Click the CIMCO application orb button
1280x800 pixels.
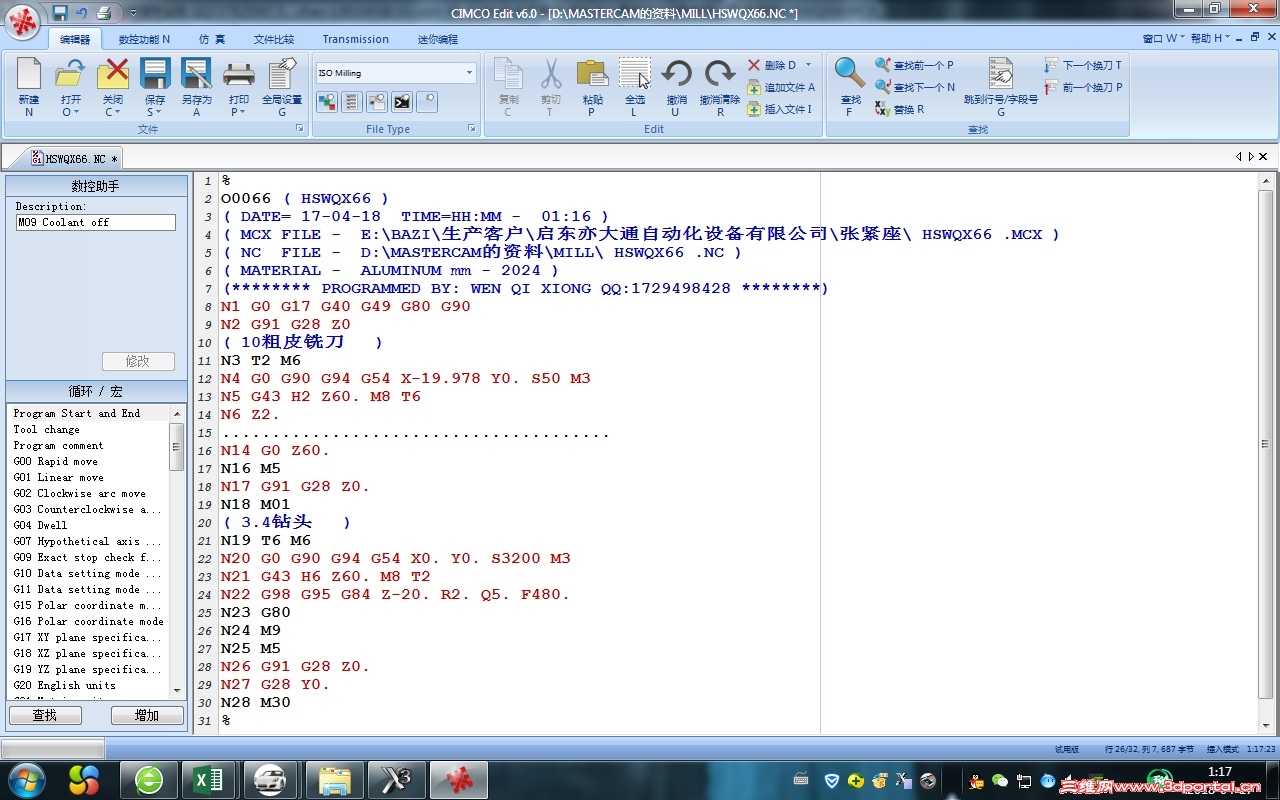click(x=23, y=22)
